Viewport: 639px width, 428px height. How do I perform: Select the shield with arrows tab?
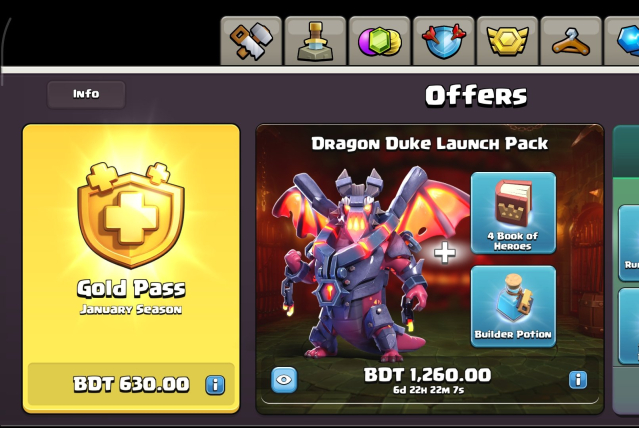(443, 41)
